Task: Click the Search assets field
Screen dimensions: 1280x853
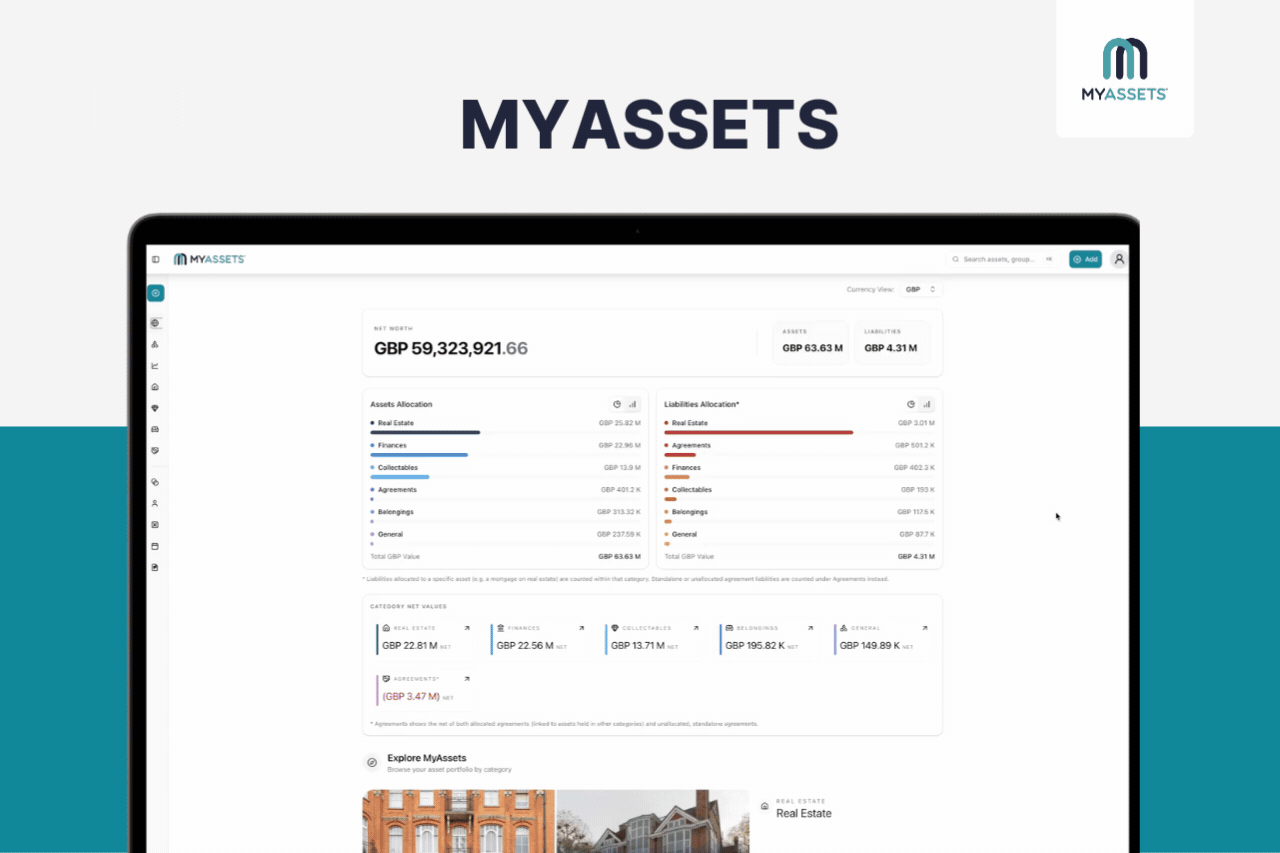Action: (1003, 259)
